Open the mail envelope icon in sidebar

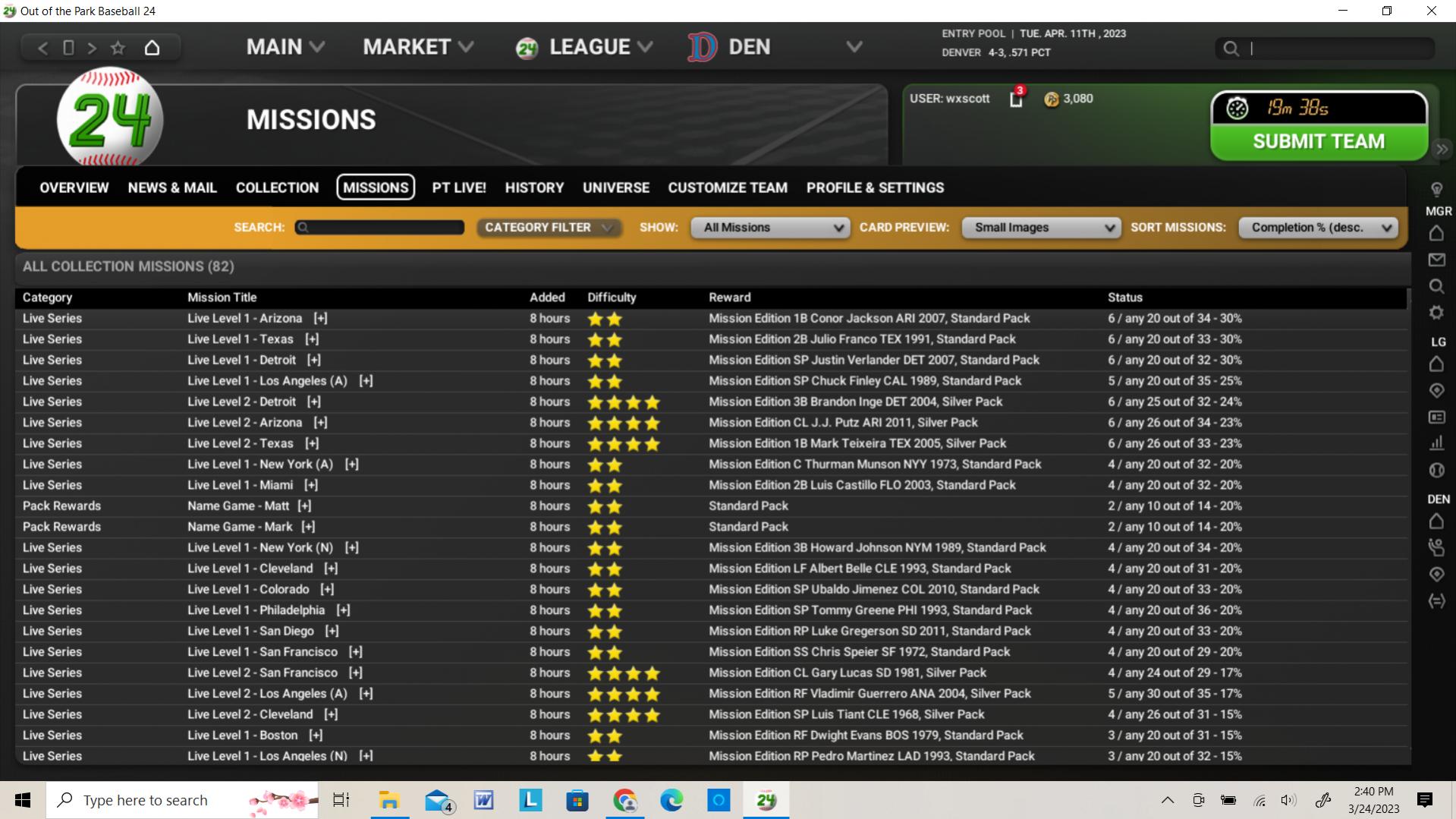(x=1436, y=260)
